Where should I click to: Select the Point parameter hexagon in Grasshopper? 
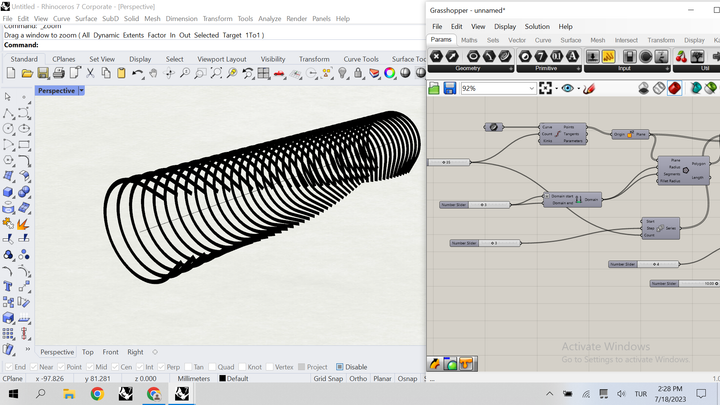(x=436, y=56)
